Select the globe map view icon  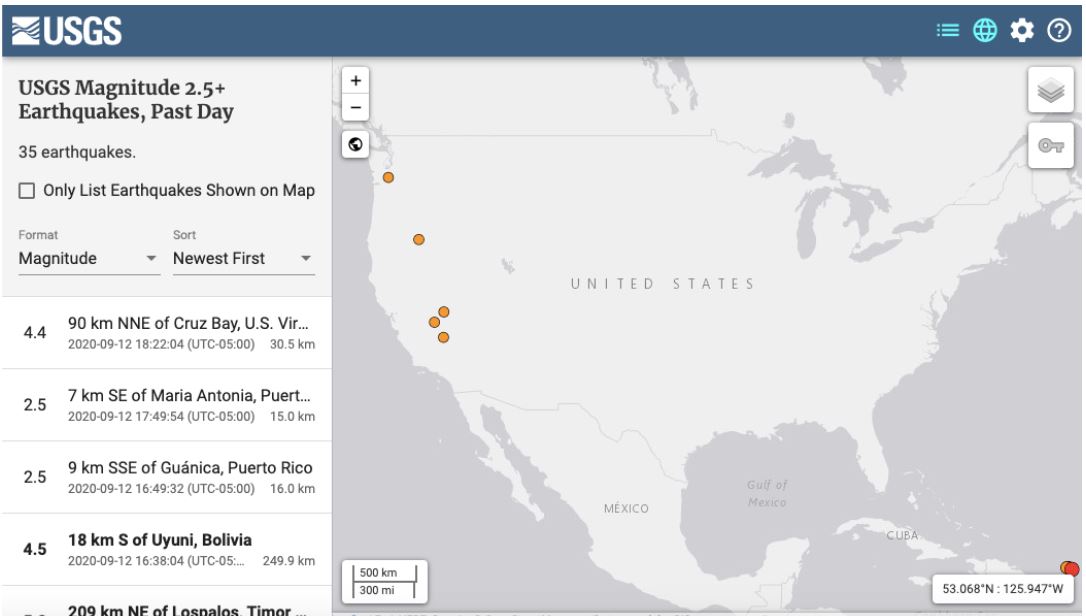coord(985,30)
